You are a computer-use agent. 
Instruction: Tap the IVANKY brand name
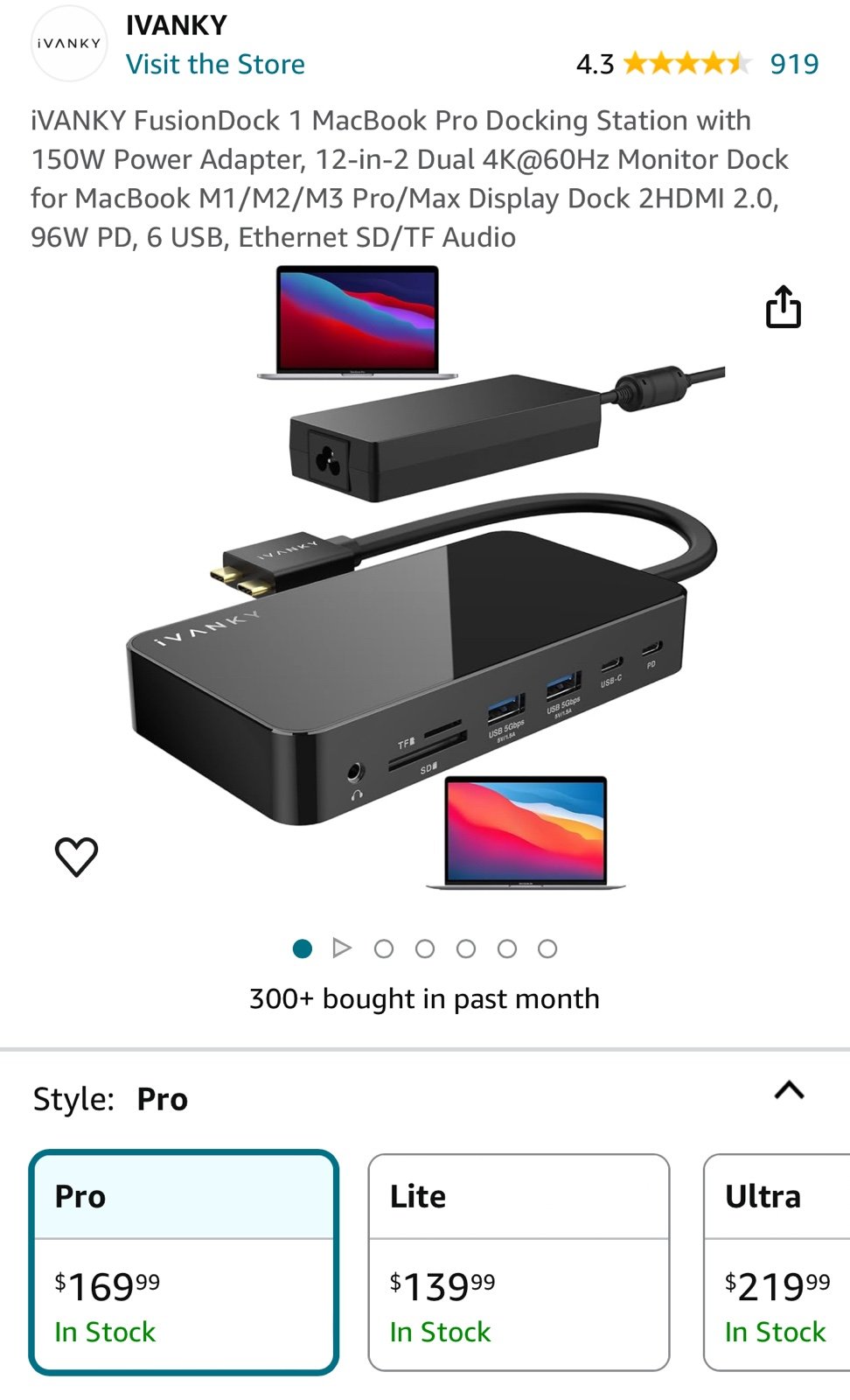(177, 24)
